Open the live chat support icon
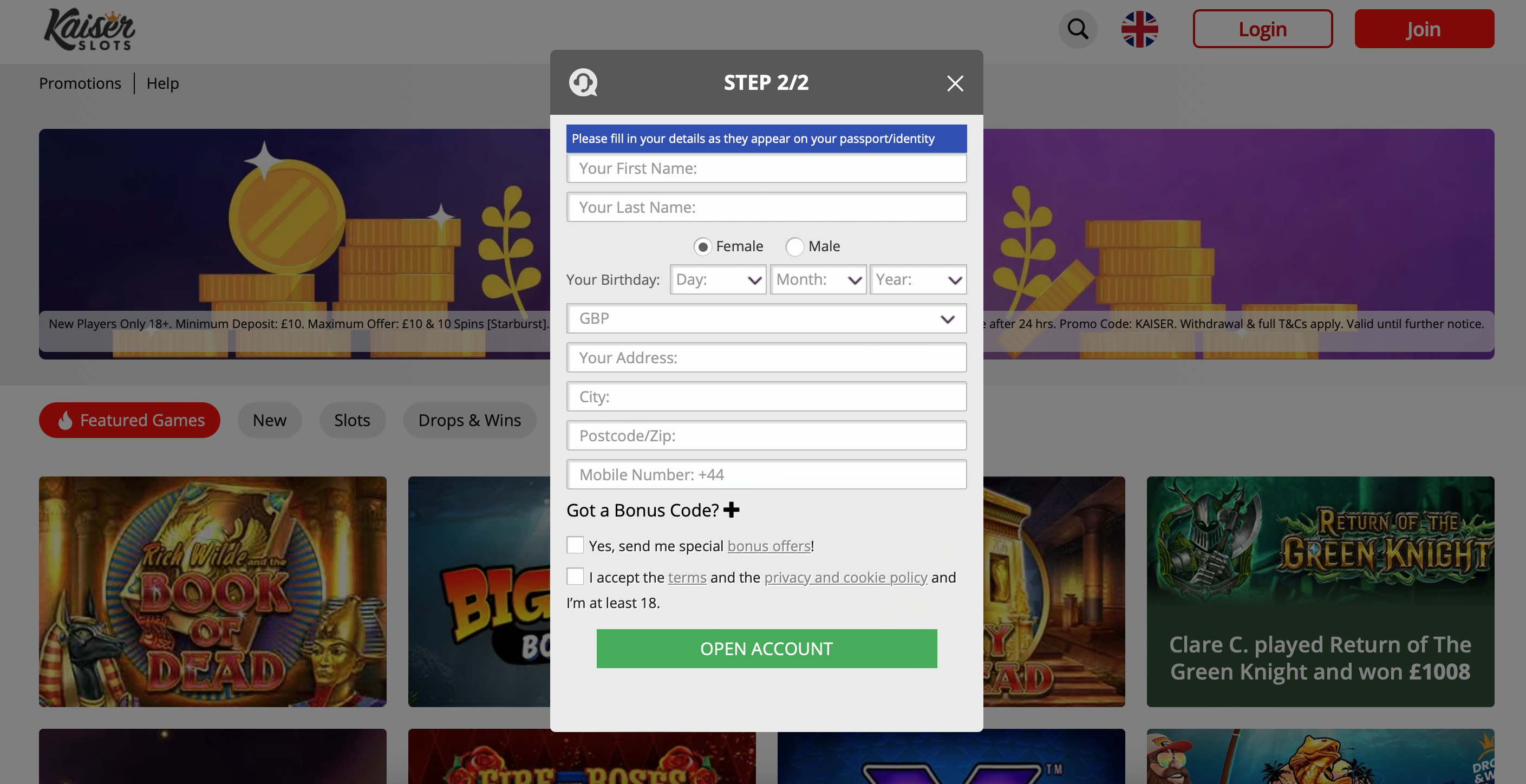The image size is (1526, 784). click(583, 82)
